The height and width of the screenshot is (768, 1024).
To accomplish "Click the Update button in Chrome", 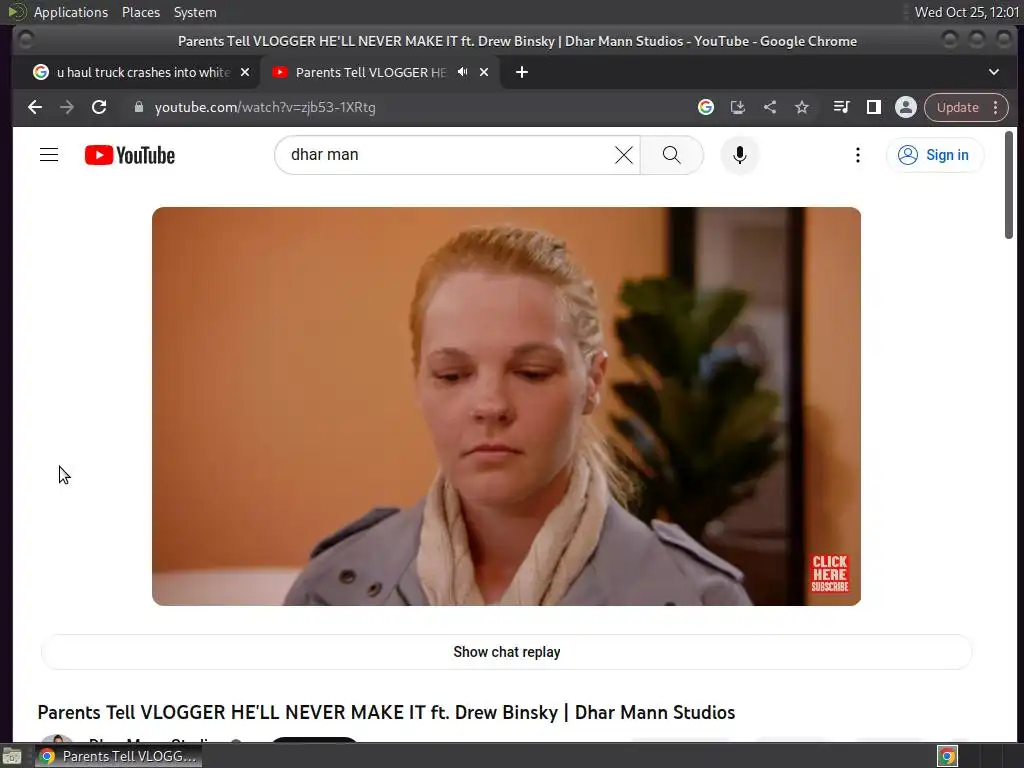I will tap(957, 108).
